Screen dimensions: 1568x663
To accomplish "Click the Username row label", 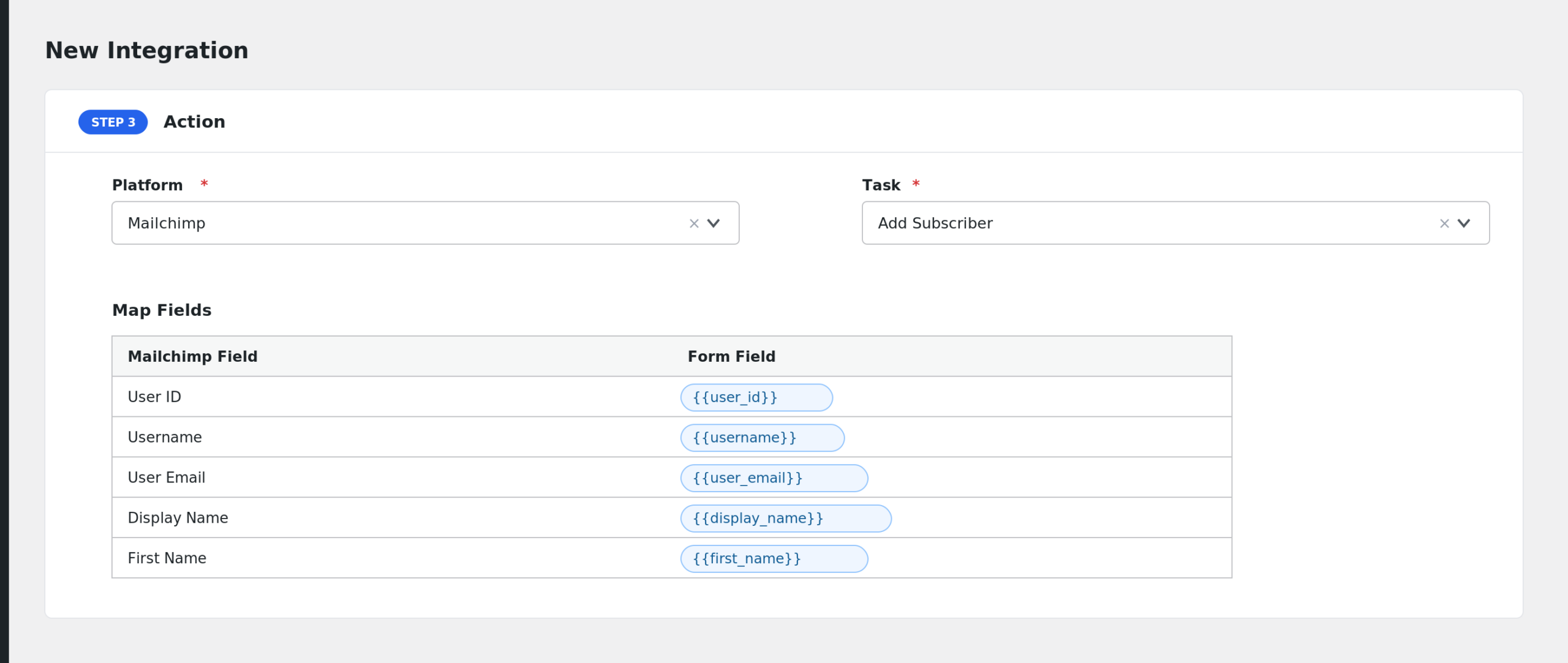I will click(165, 438).
